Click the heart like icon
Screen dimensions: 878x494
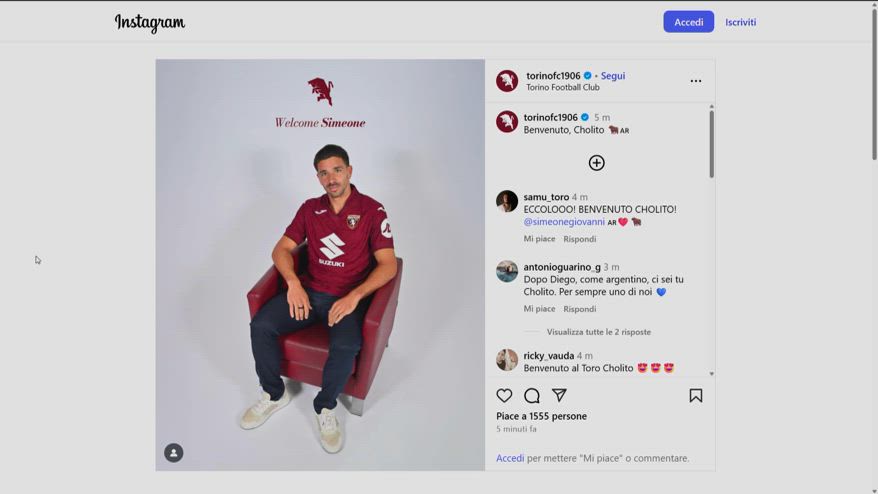click(x=504, y=396)
